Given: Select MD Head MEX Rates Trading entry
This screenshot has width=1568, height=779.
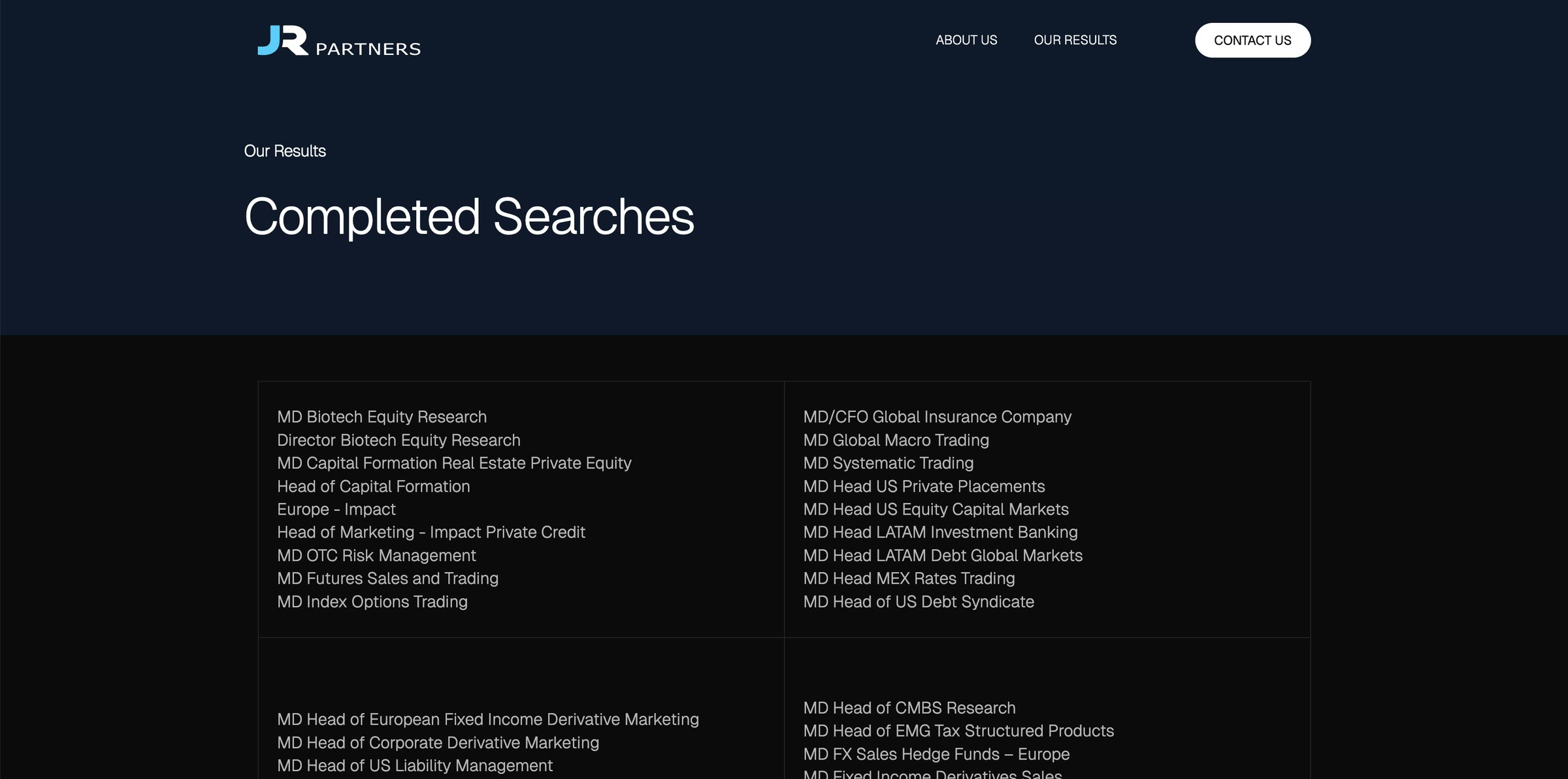Looking at the screenshot, I should coord(909,579).
